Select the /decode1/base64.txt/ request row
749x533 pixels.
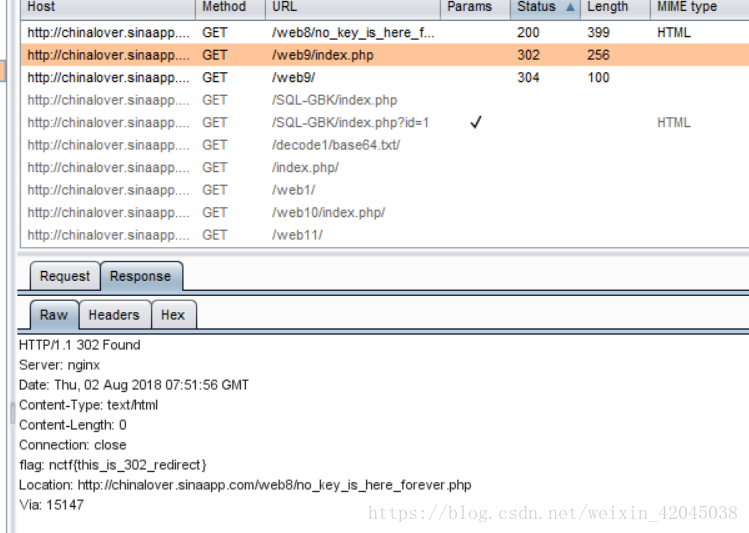(x=385, y=145)
